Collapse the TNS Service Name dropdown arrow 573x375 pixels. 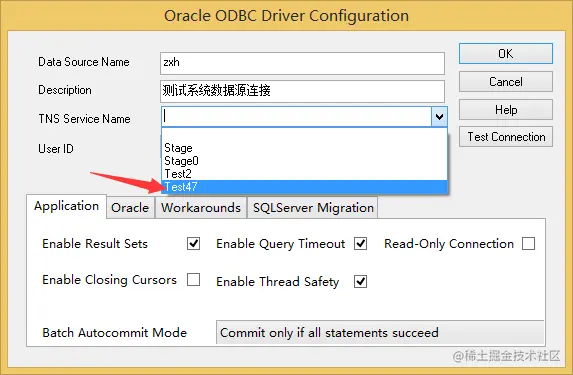click(x=439, y=117)
